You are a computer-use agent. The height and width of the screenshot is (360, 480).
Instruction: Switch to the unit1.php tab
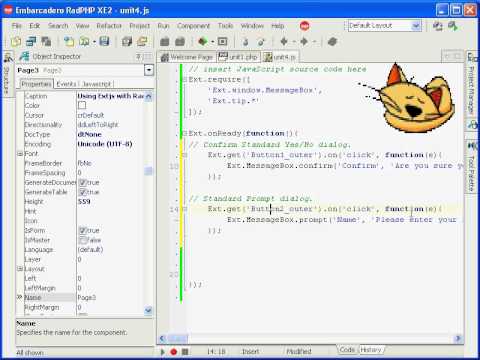239,57
